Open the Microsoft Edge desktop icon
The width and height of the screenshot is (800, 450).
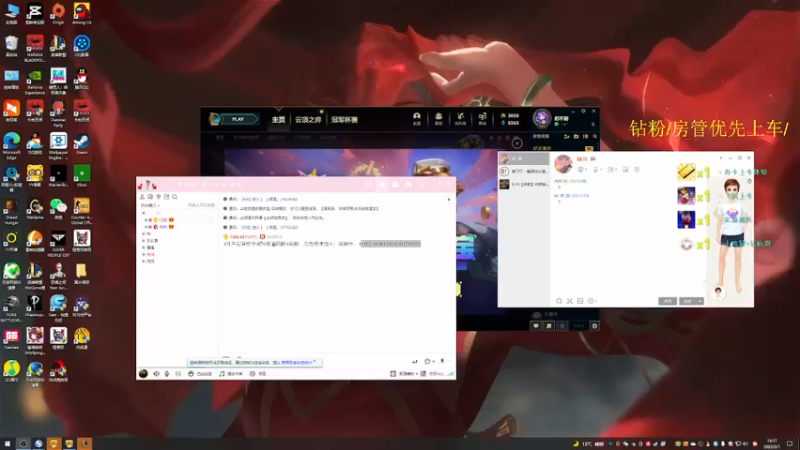11,146
